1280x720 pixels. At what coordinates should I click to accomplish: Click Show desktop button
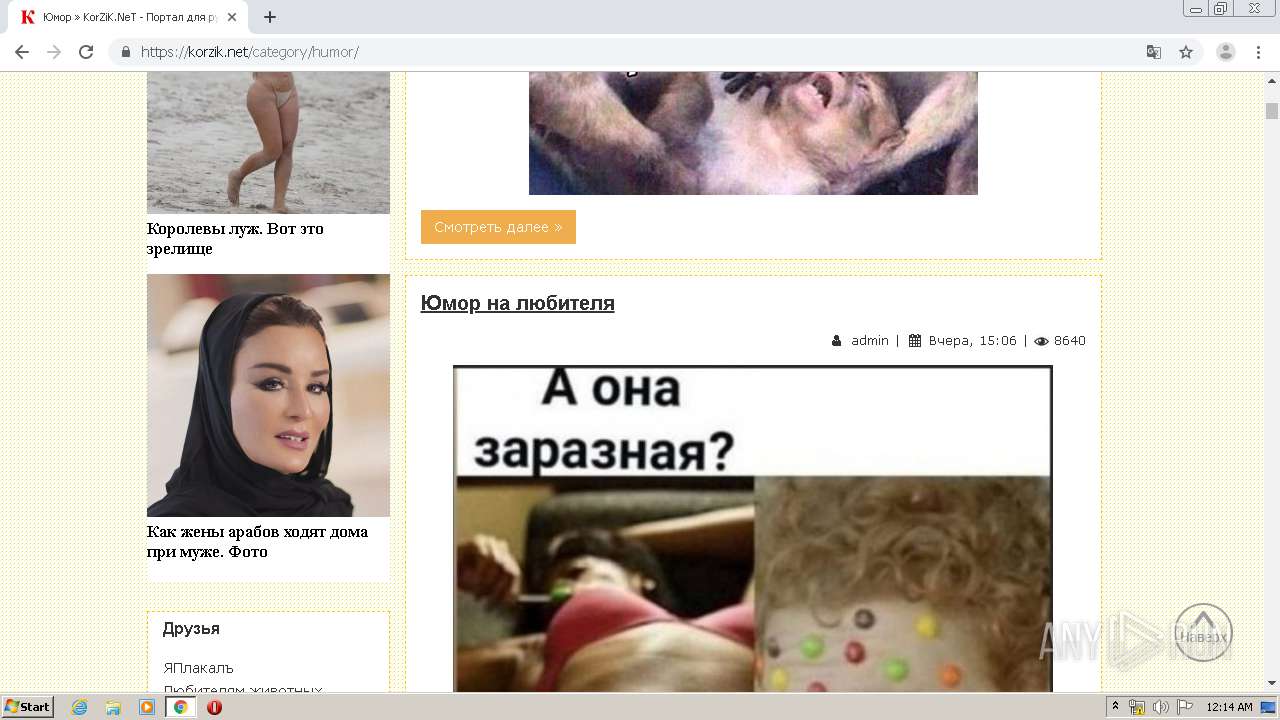coord(1268,707)
